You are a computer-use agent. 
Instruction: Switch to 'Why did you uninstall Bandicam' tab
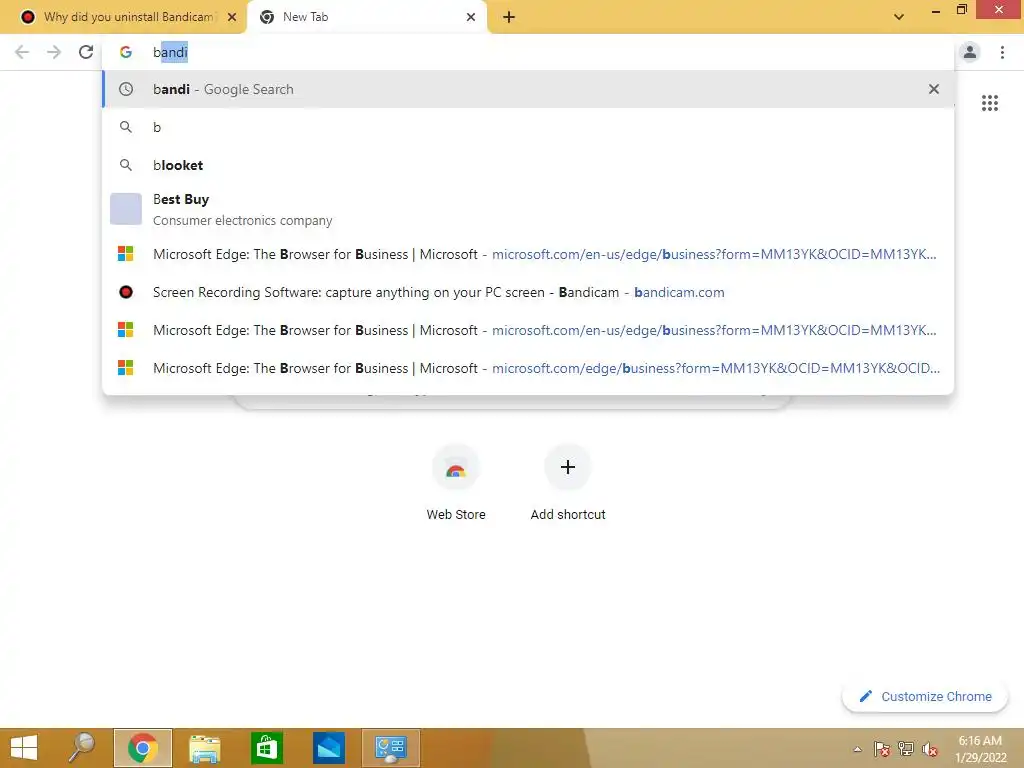pos(123,17)
